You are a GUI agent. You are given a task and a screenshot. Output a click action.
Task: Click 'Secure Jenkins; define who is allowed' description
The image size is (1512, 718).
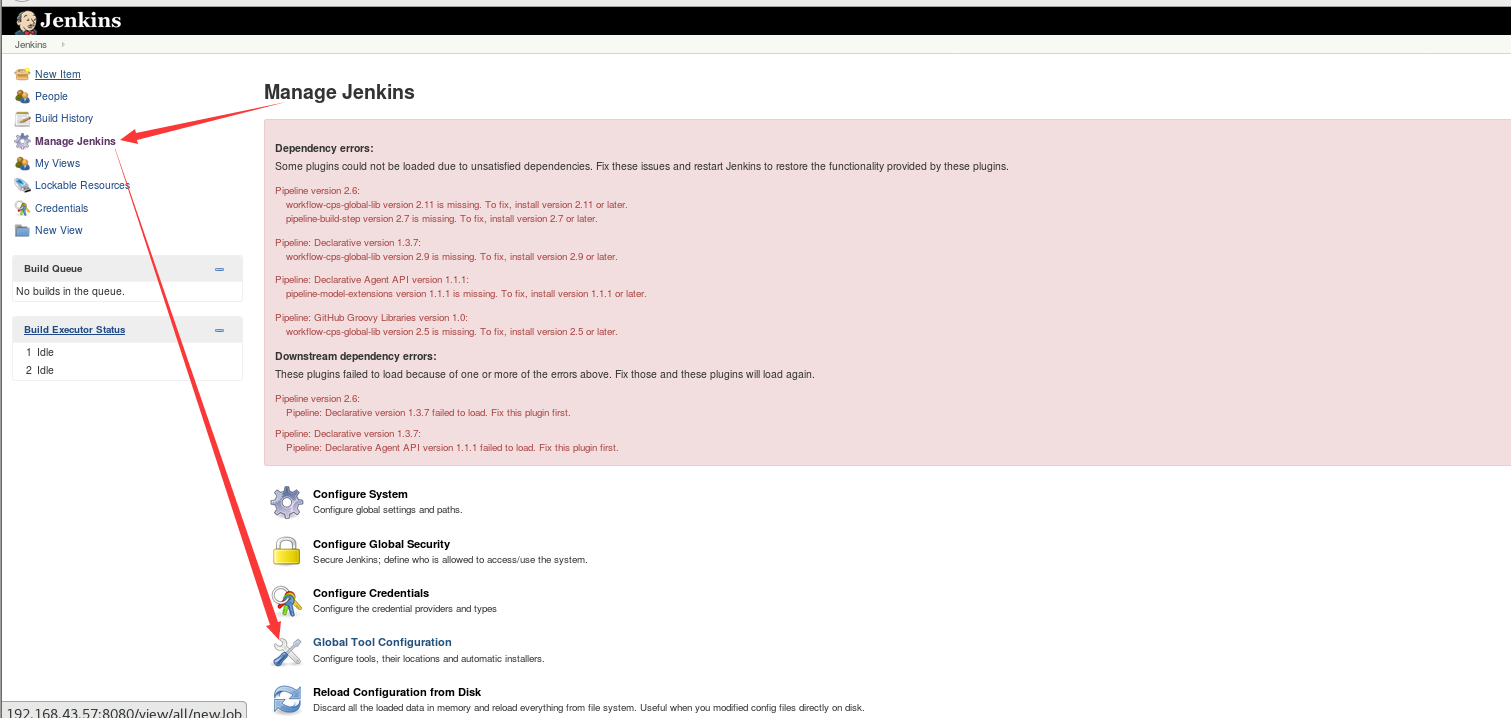[450, 559]
